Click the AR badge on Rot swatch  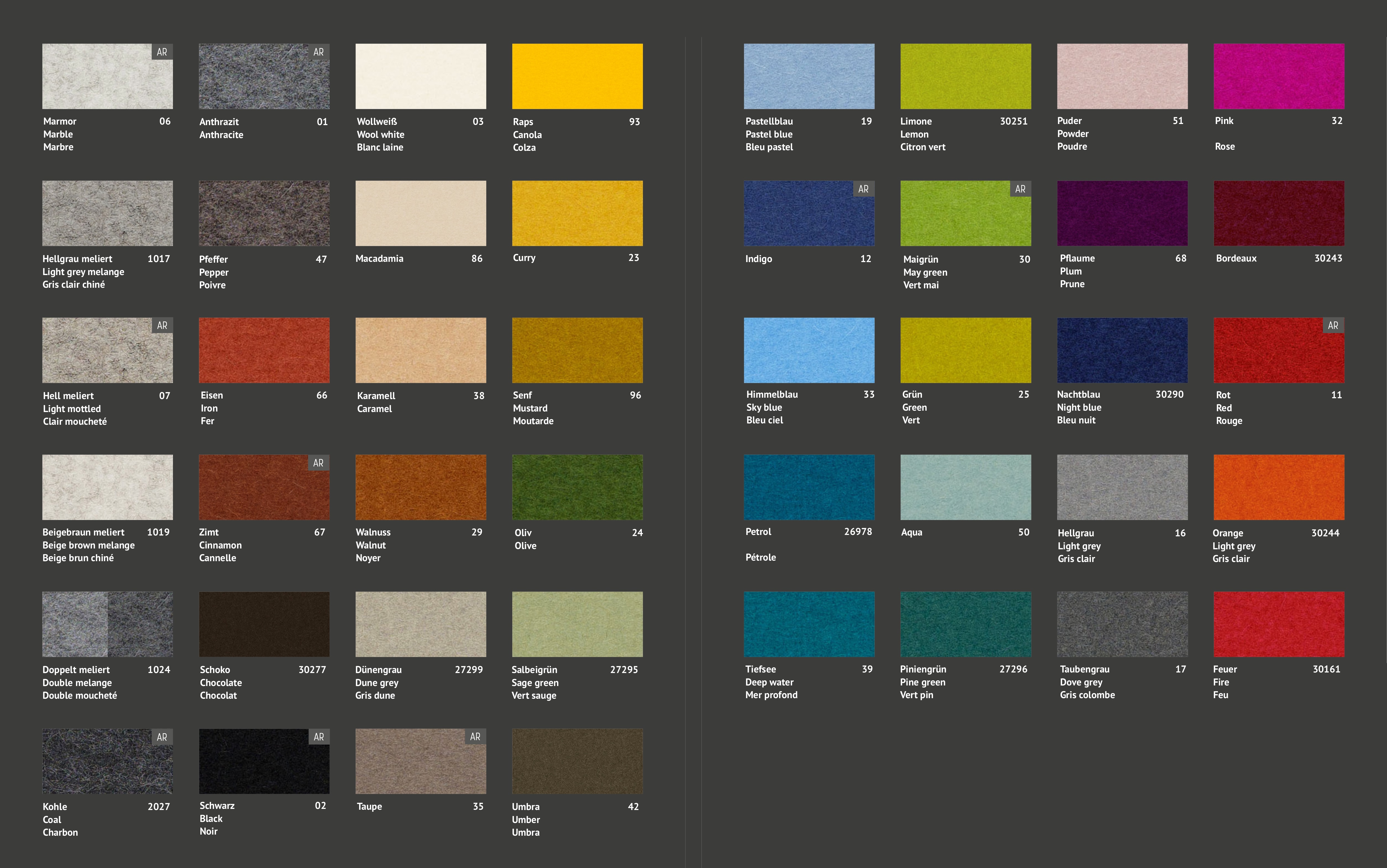click(x=1333, y=326)
